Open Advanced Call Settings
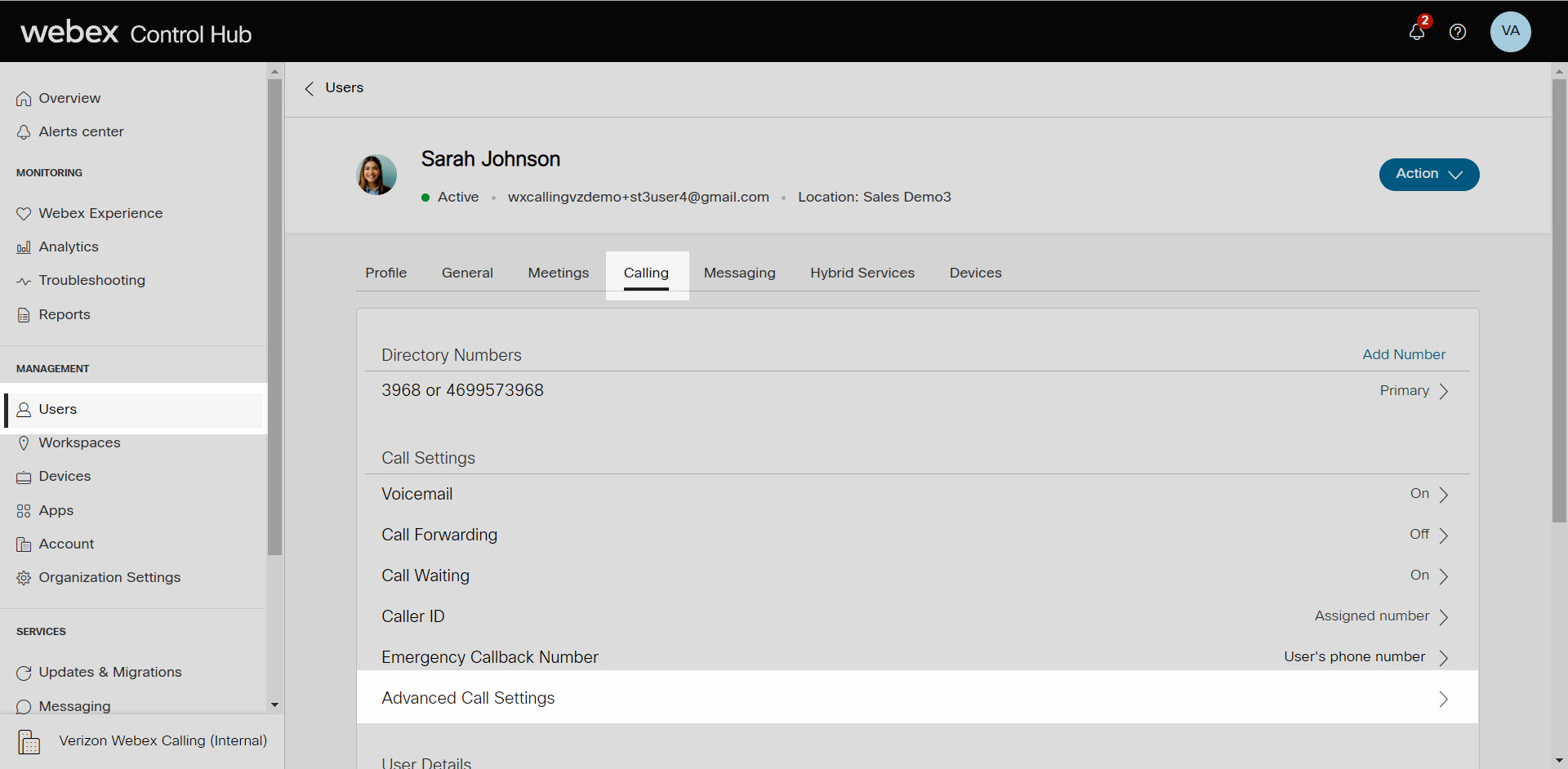The height and width of the screenshot is (769, 1568). tap(917, 697)
